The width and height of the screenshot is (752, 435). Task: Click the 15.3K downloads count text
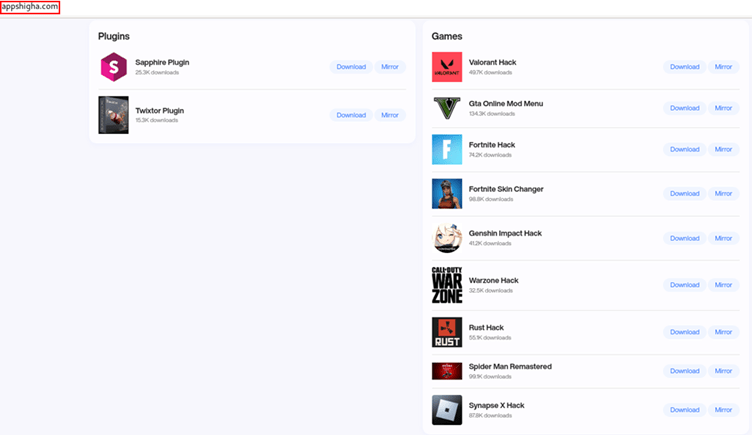click(x=157, y=120)
